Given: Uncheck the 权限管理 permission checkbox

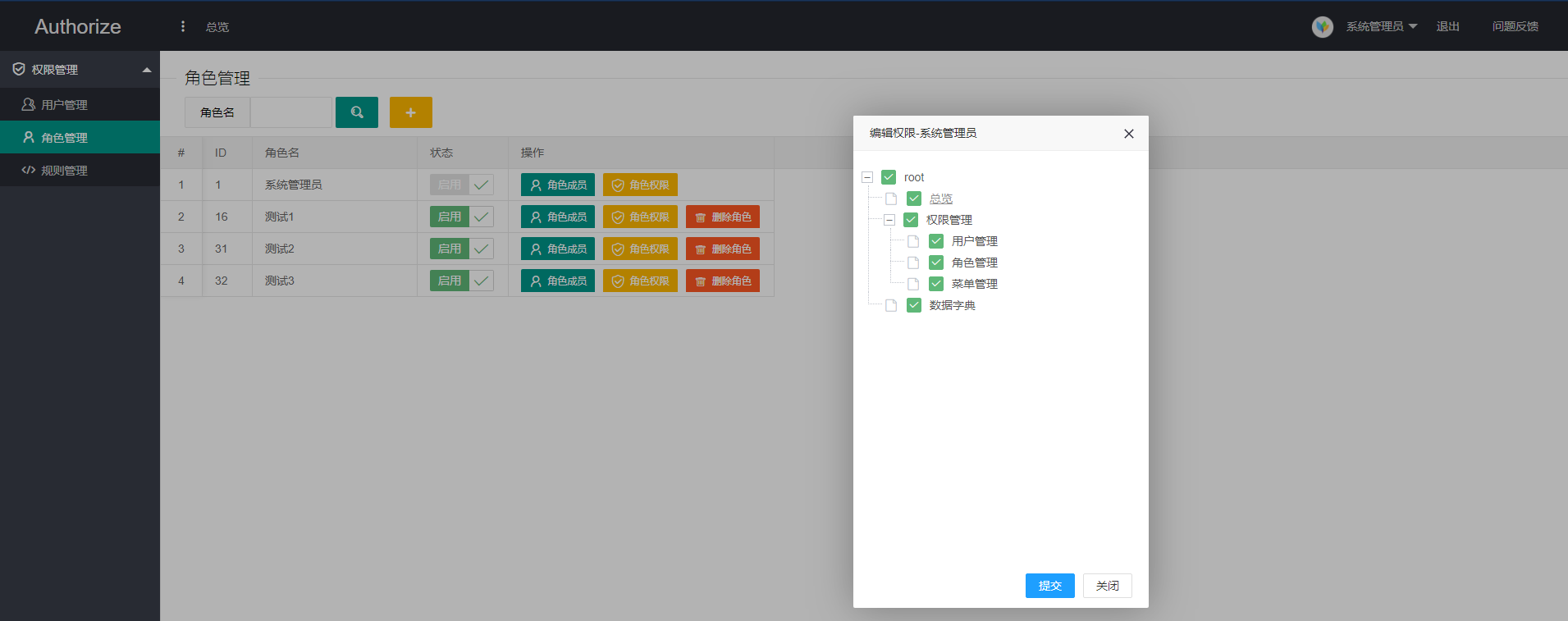Looking at the screenshot, I should (911, 220).
